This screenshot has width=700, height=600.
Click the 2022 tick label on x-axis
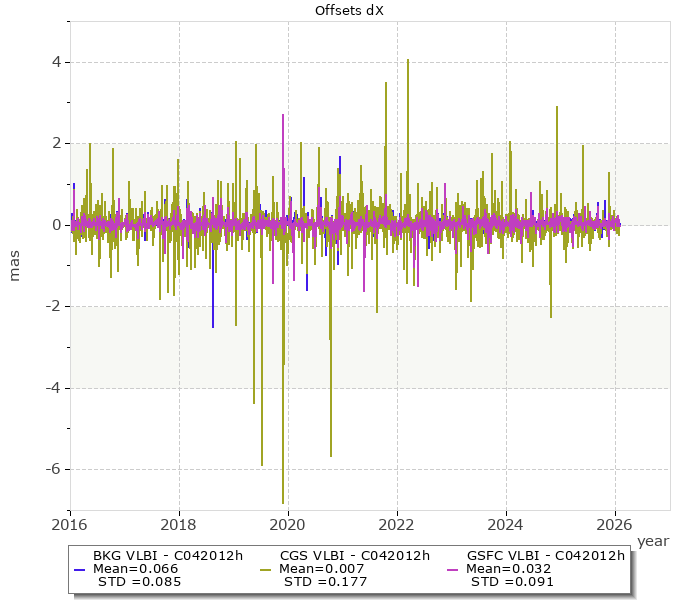pyautogui.click(x=397, y=523)
